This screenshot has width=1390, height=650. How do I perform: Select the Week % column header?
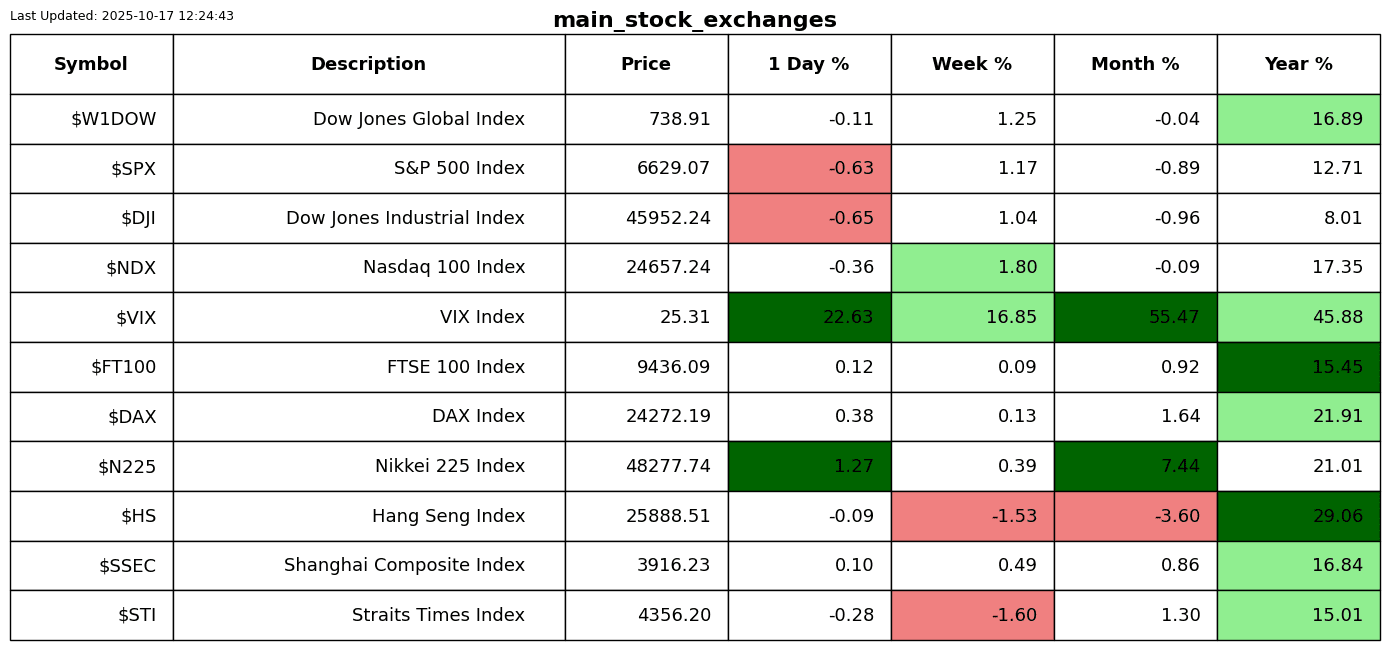tap(972, 65)
